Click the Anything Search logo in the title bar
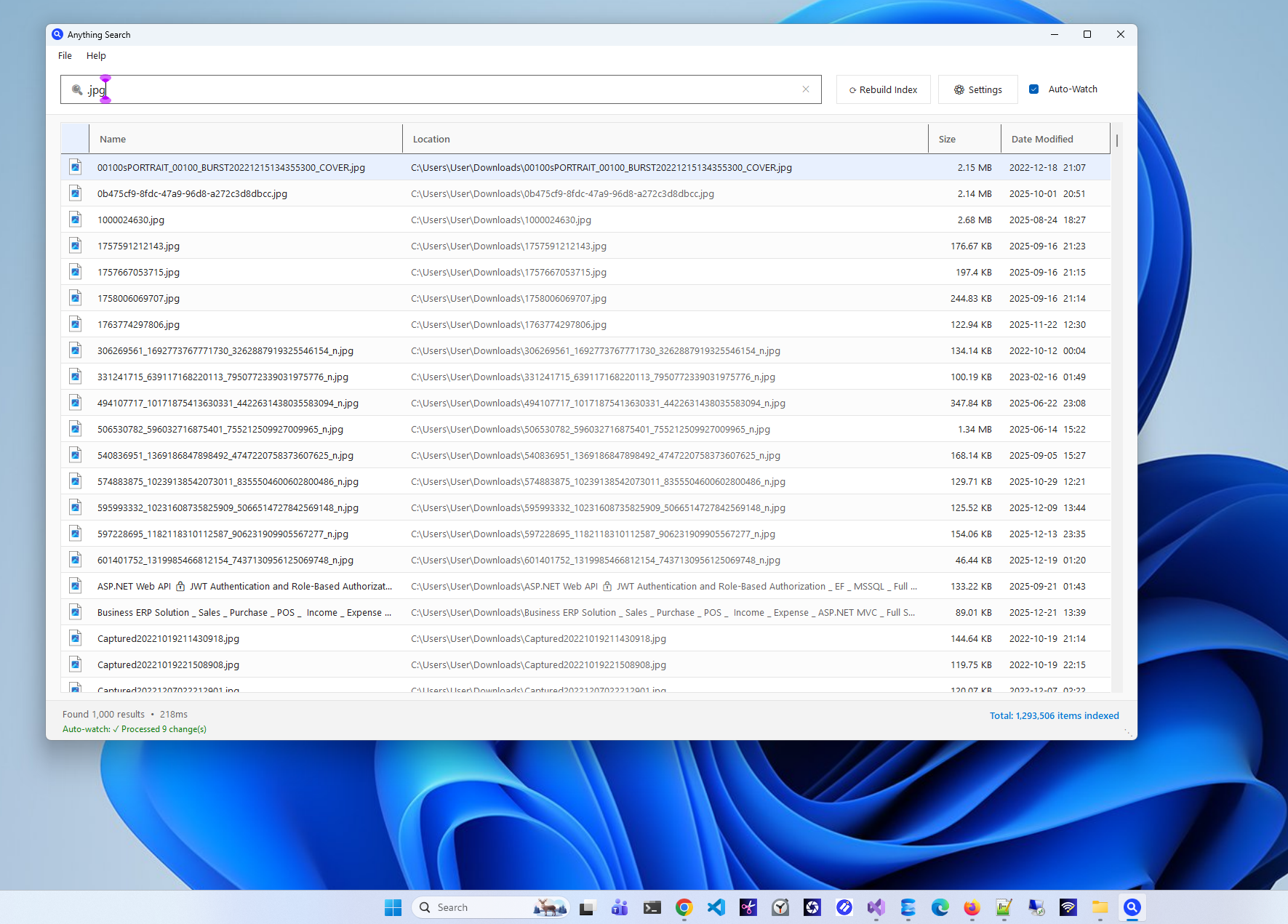 tap(57, 34)
